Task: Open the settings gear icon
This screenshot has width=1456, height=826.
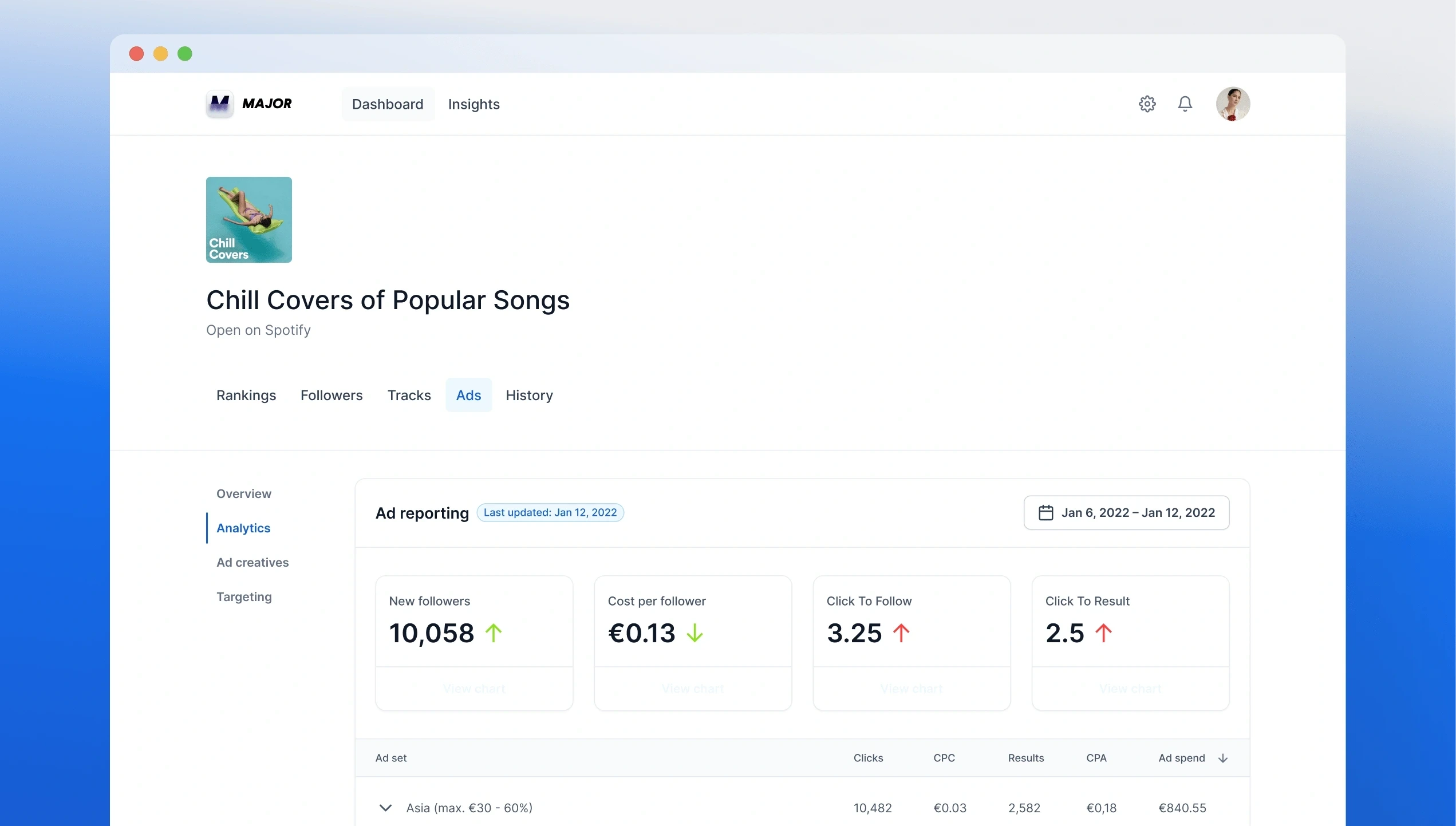Action: 1147,104
